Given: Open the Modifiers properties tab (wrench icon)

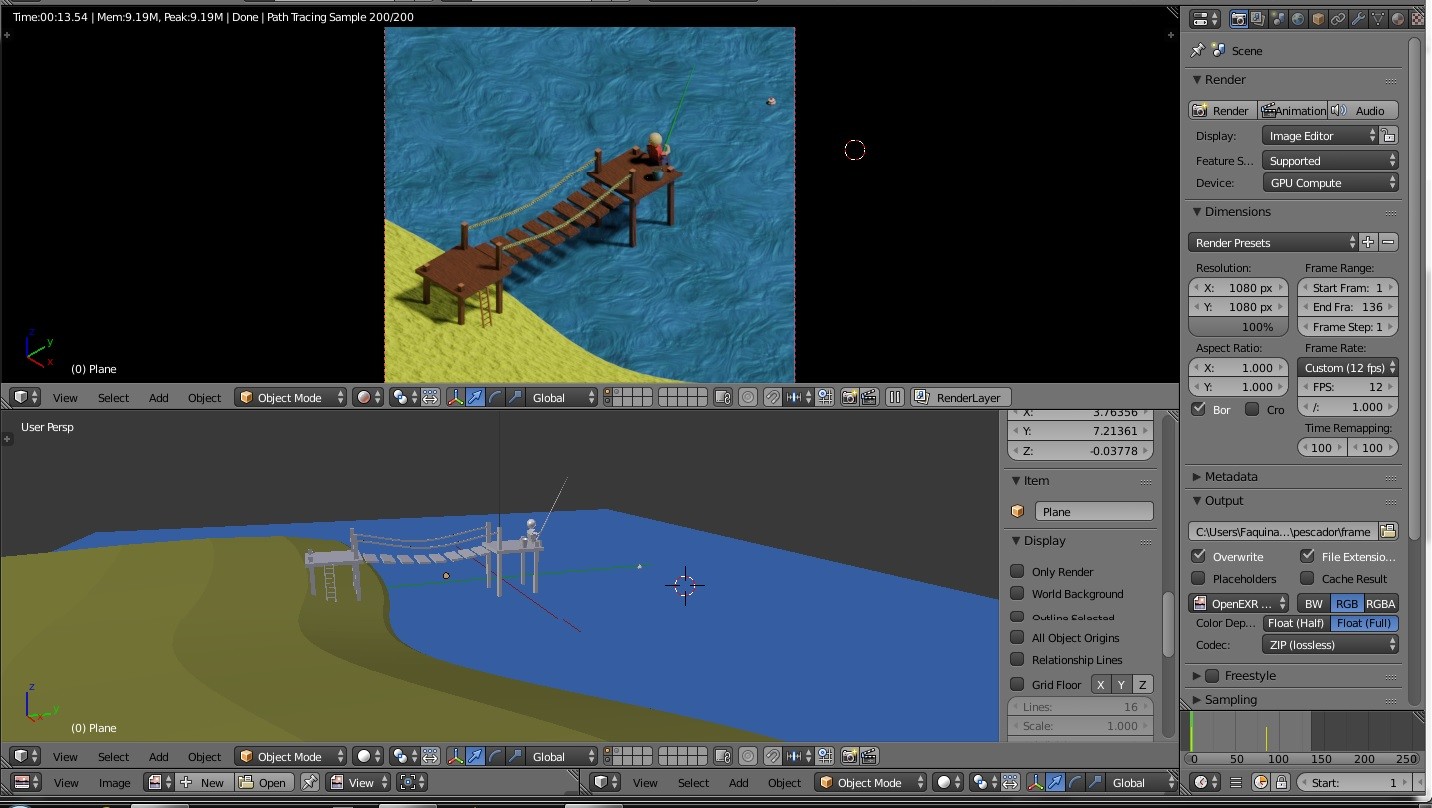Looking at the screenshot, I should tap(1358, 19).
